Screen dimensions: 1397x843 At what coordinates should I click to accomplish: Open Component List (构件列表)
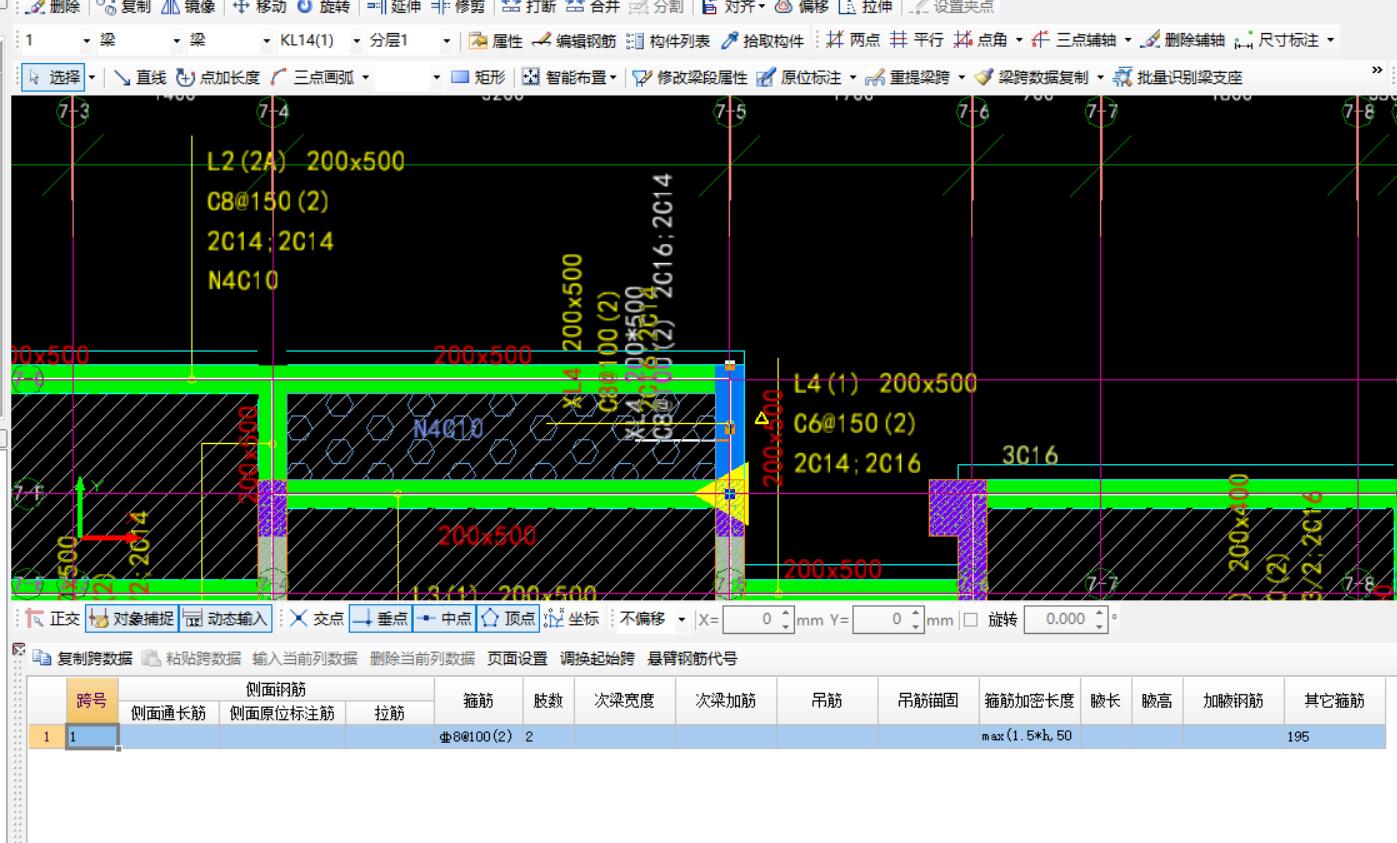[x=668, y=41]
